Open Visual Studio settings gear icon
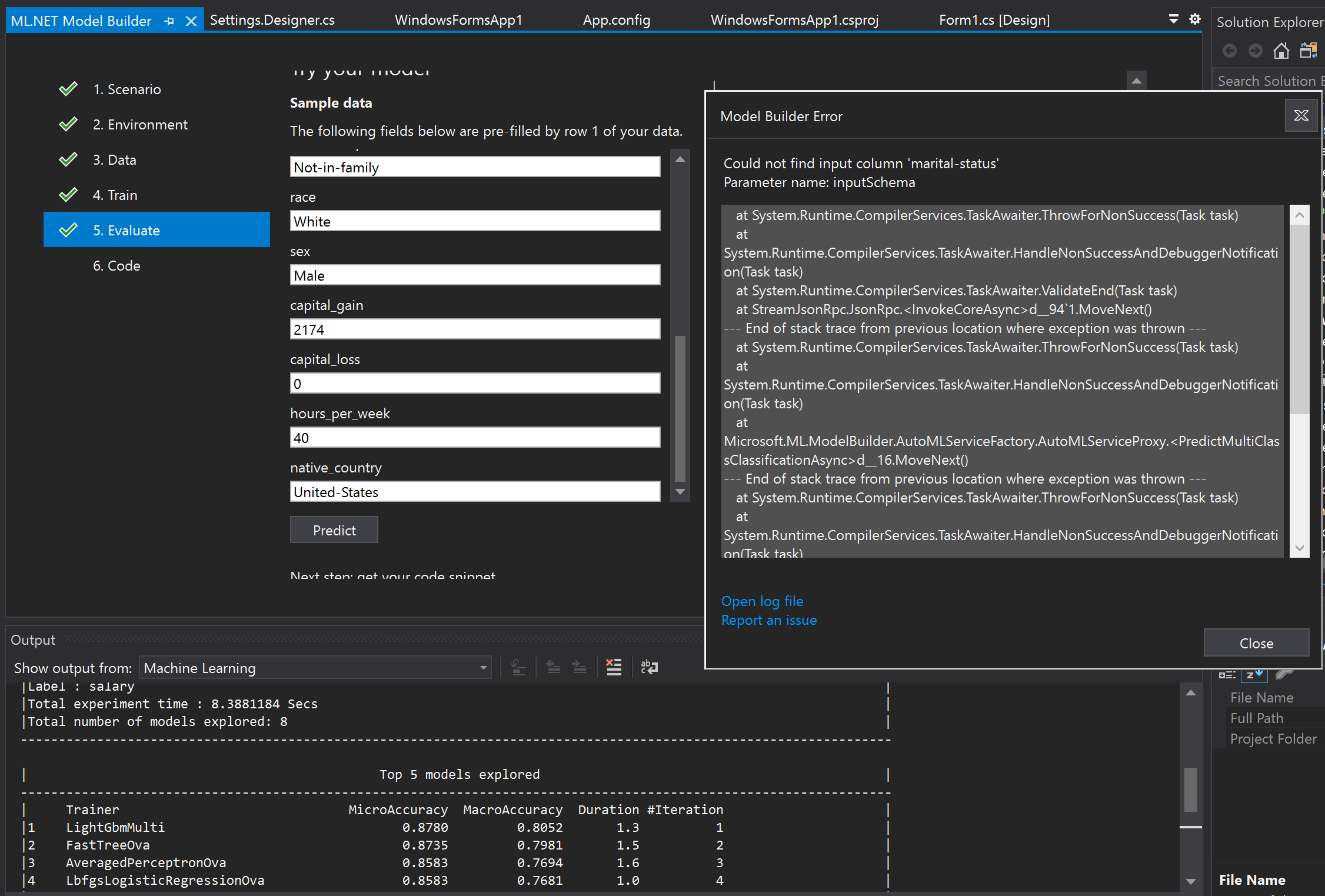The width and height of the screenshot is (1325, 896). click(x=1194, y=19)
